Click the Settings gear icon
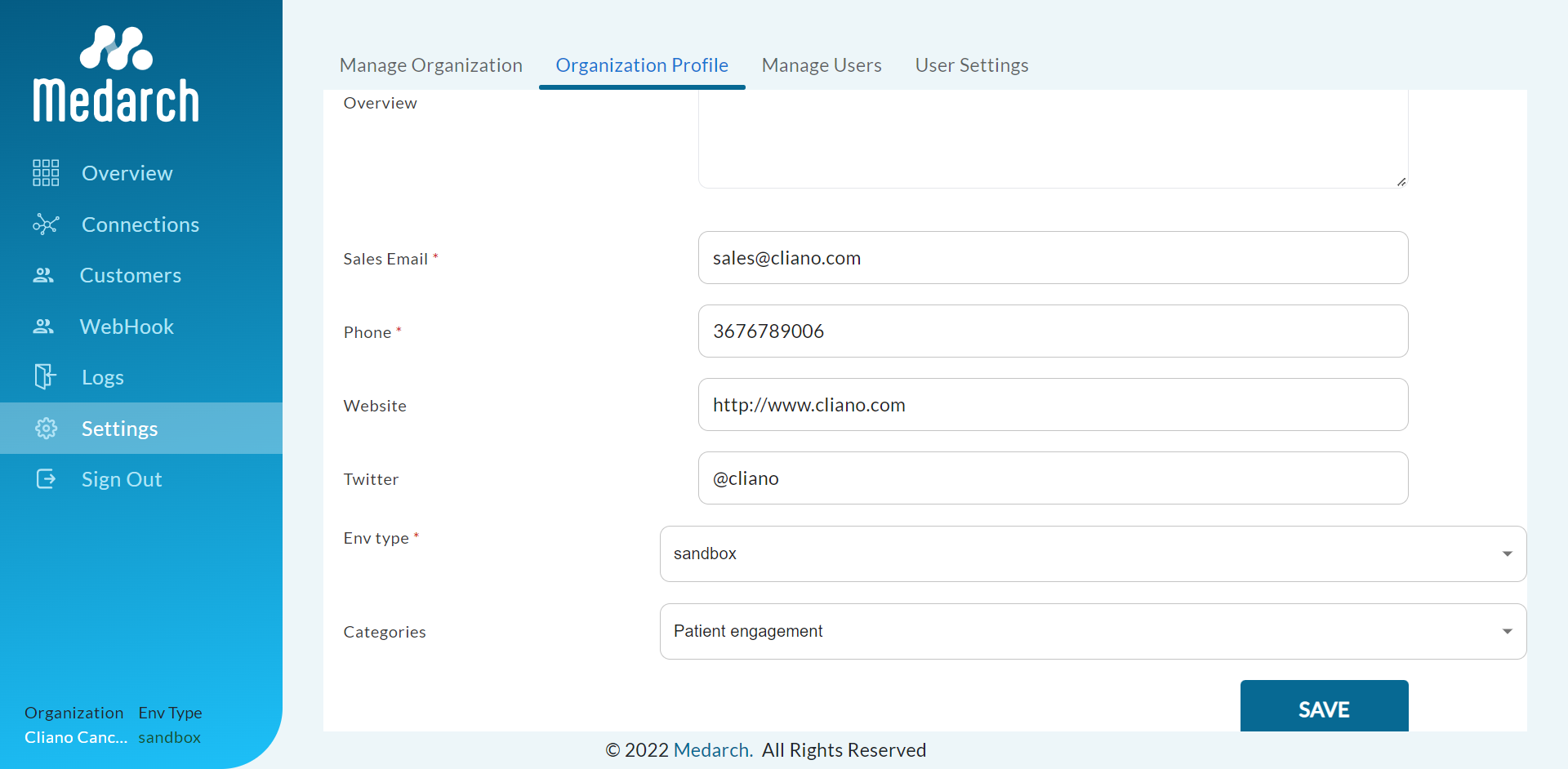This screenshot has width=1568, height=769. (x=46, y=428)
